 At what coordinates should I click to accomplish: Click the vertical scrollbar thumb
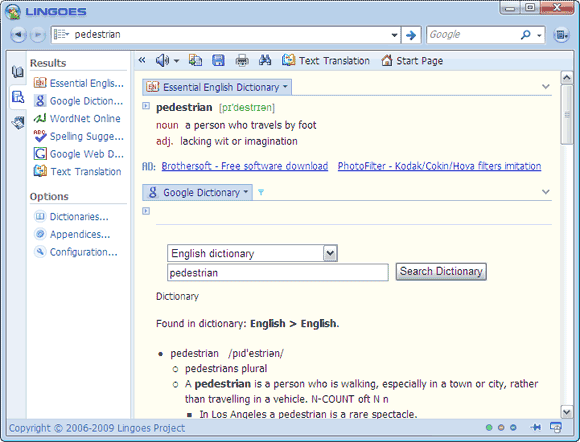pyautogui.click(x=567, y=115)
